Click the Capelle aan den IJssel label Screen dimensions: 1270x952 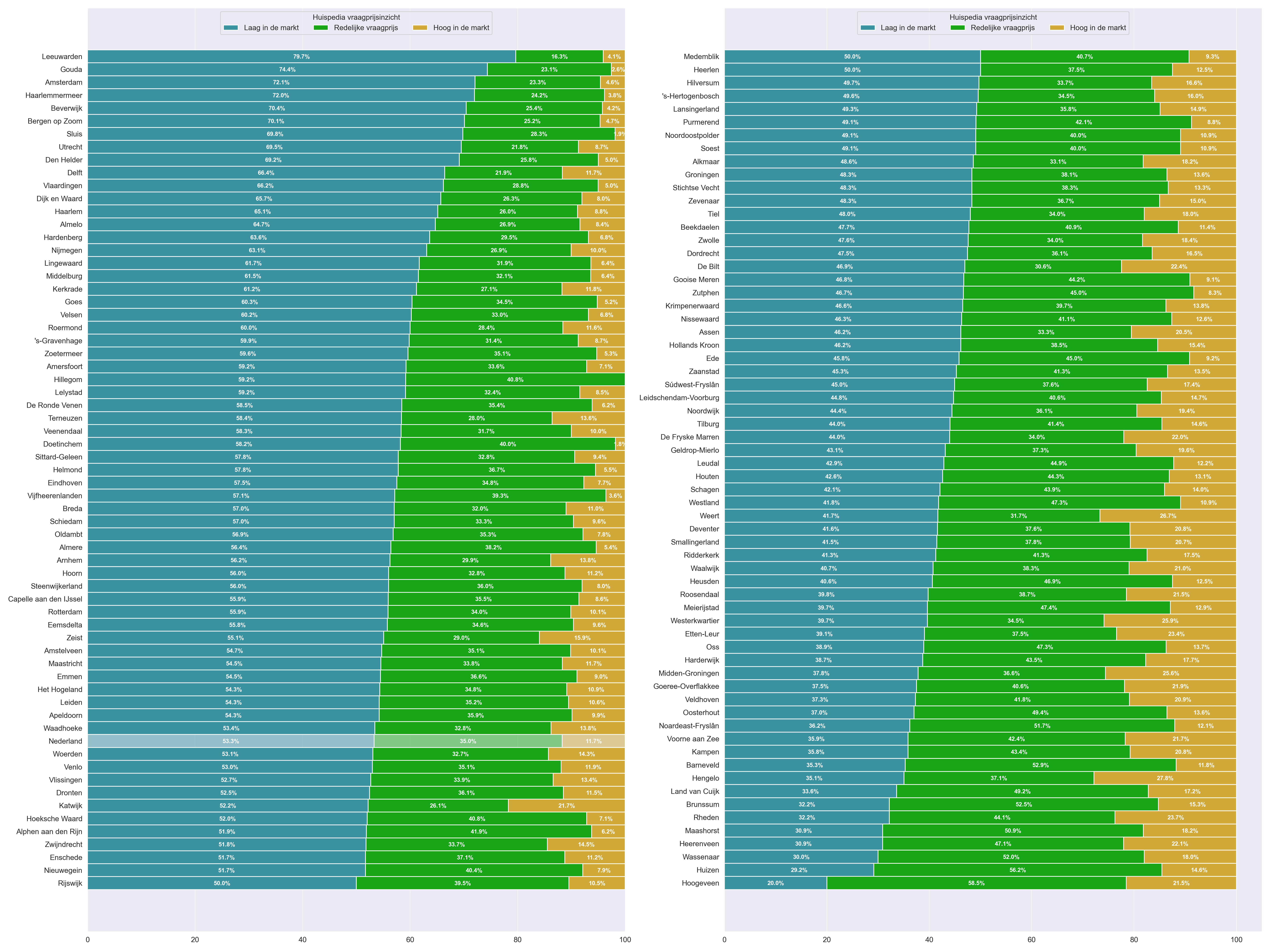(x=45, y=599)
